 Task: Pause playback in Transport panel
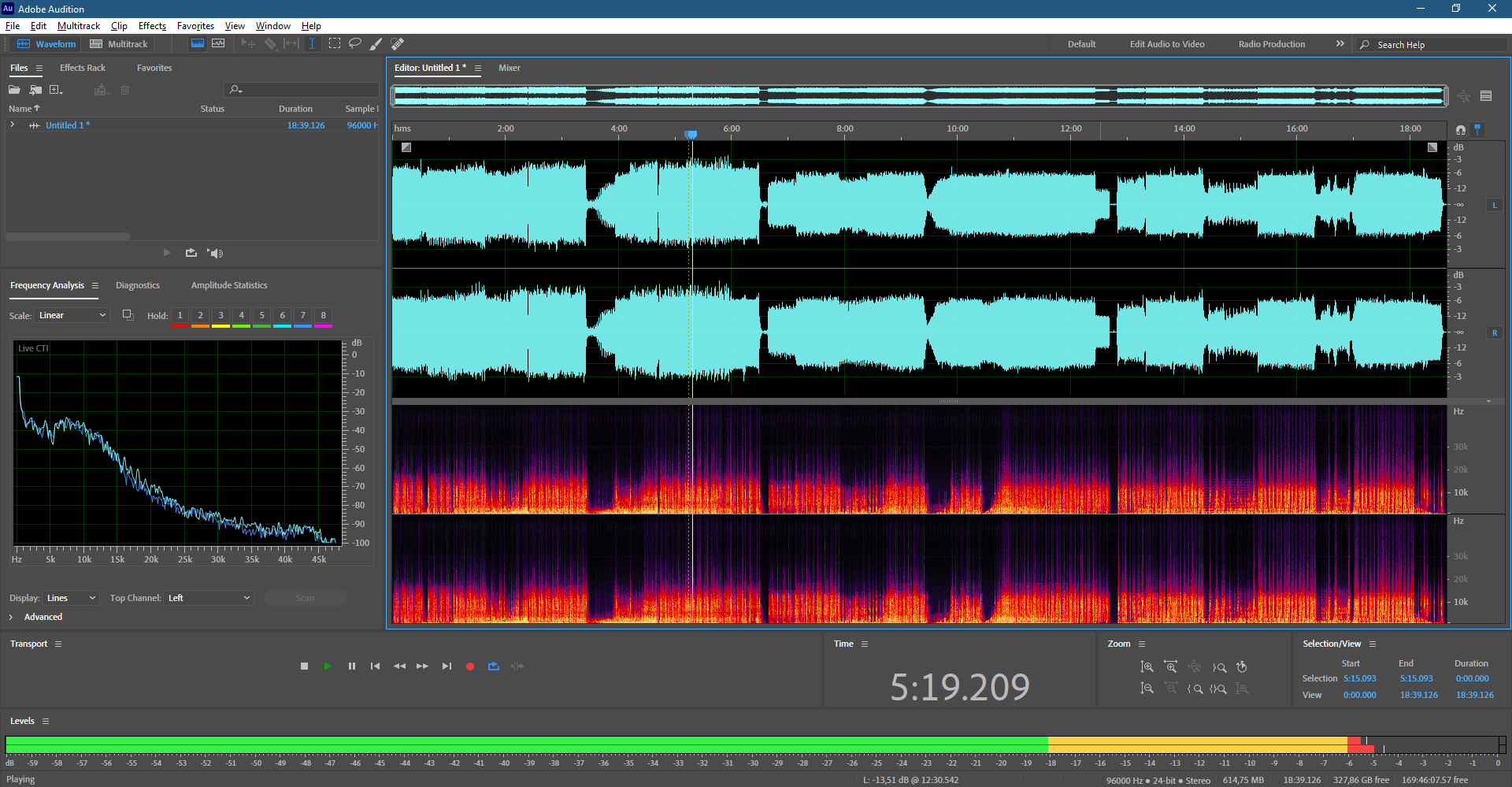[x=351, y=666]
